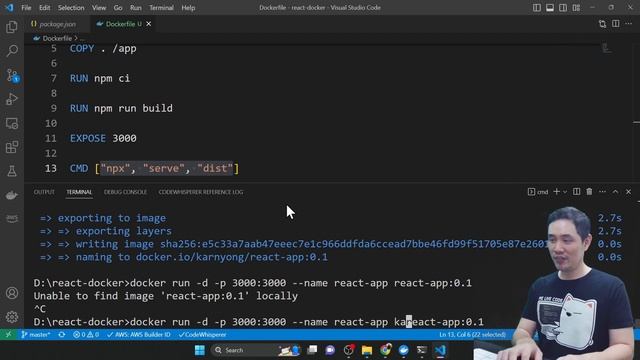This screenshot has width=640, height=360.
Task: Click AWS Builder ID status item
Action: pyautogui.click(x=139, y=335)
